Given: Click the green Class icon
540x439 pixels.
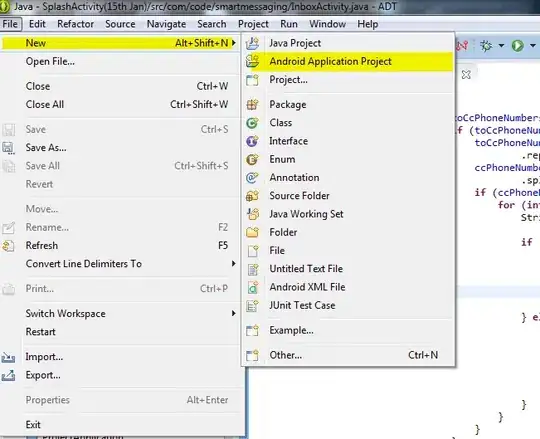Looking at the screenshot, I should [252, 123].
